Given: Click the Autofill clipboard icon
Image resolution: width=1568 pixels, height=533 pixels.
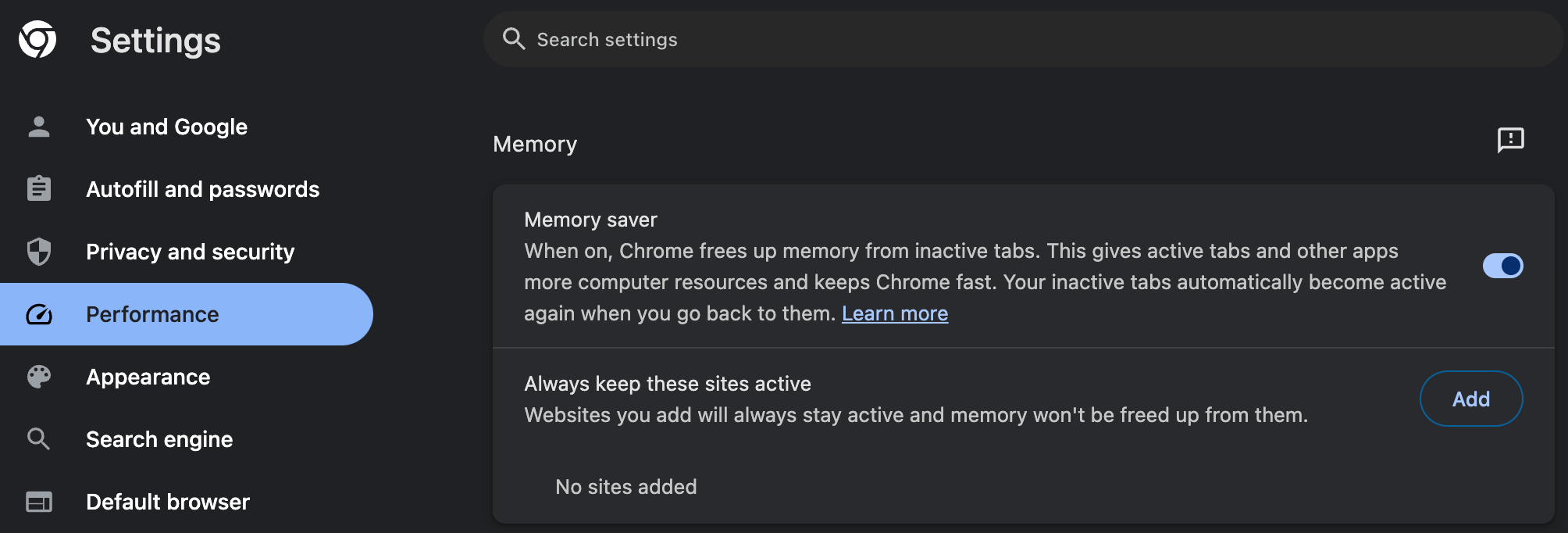Looking at the screenshot, I should 39,189.
